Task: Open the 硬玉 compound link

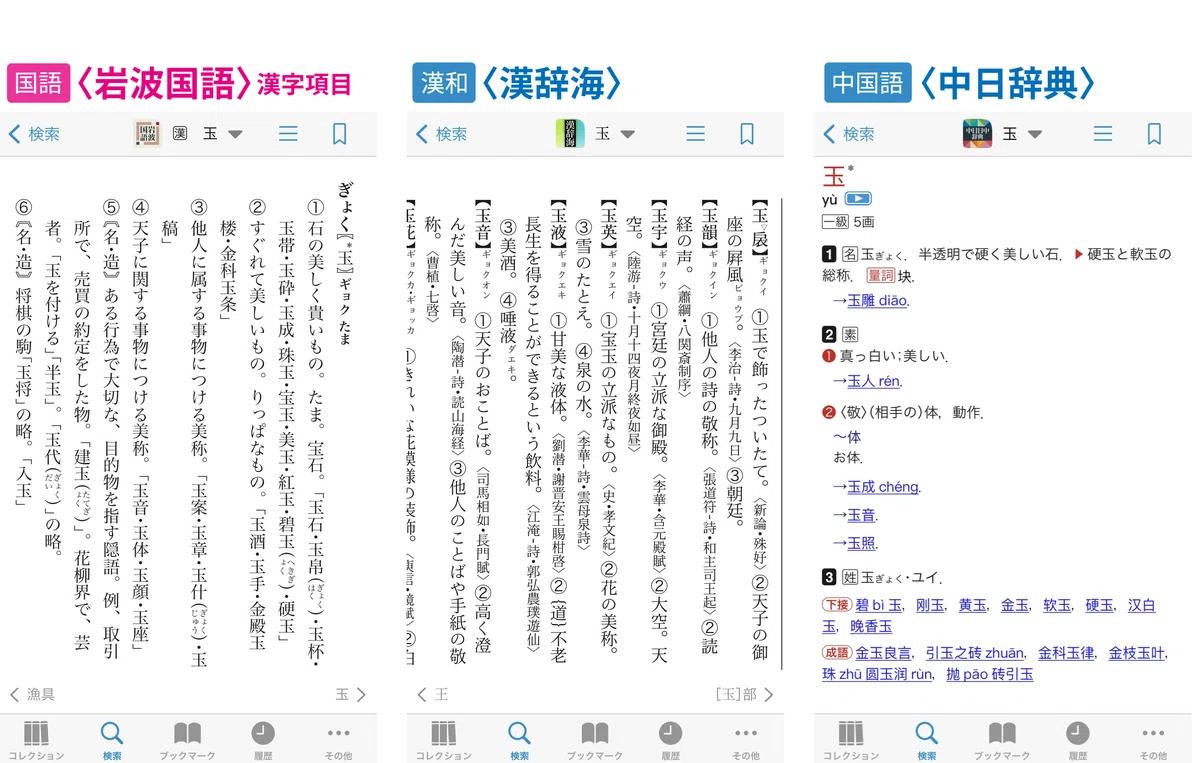Action: pyautogui.click(x=1099, y=605)
